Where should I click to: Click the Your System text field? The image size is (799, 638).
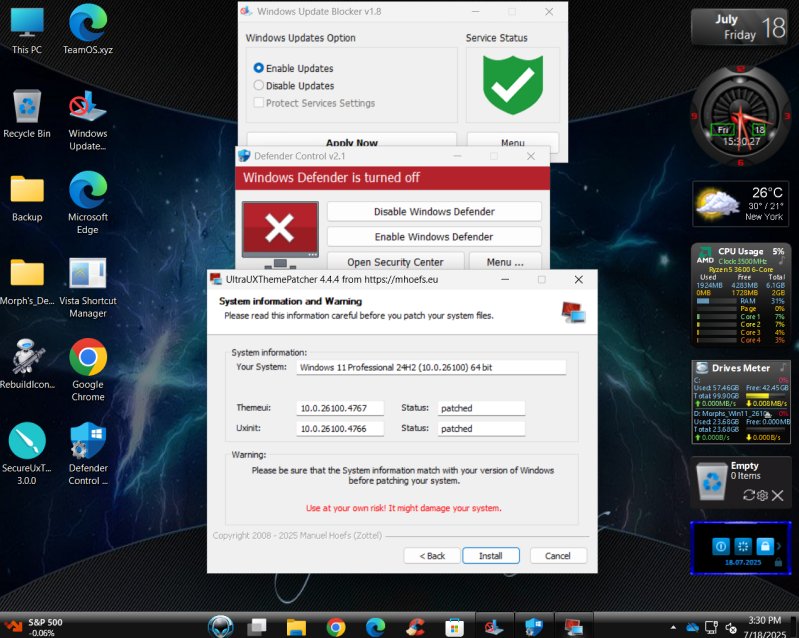pyautogui.click(x=431, y=367)
